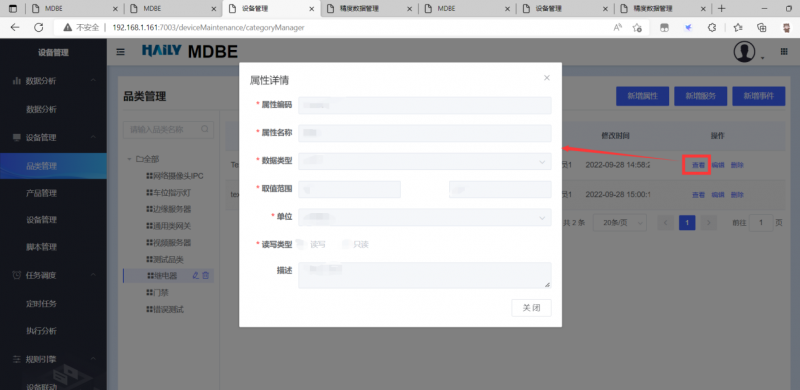Close the 属性详情 dialog with X icon
The height and width of the screenshot is (390, 800).
[547, 78]
